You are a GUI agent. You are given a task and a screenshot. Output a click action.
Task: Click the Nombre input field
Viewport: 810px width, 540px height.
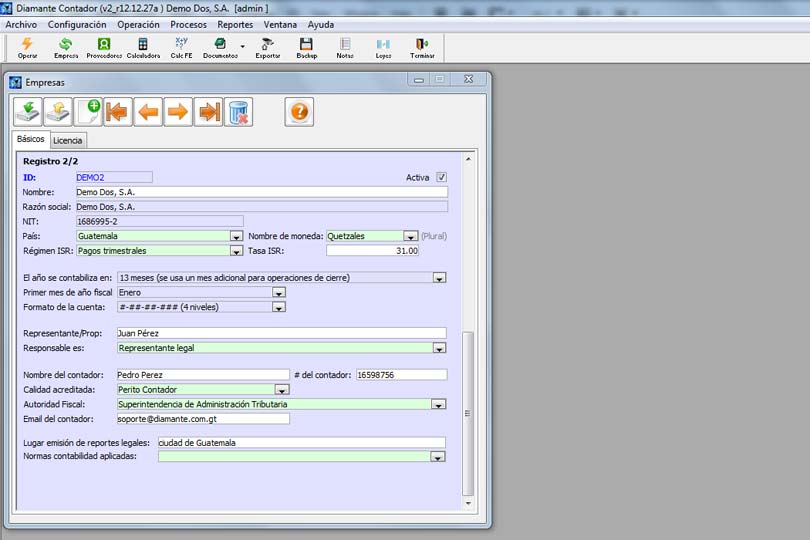point(261,192)
